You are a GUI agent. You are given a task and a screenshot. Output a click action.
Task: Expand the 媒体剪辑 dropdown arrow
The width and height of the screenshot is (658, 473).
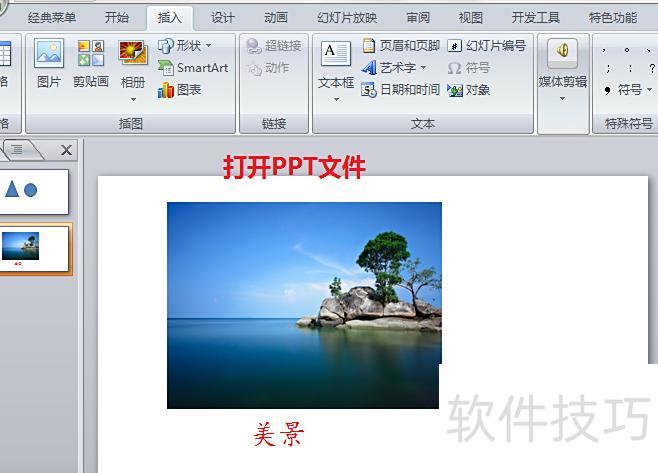click(x=562, y=99)
